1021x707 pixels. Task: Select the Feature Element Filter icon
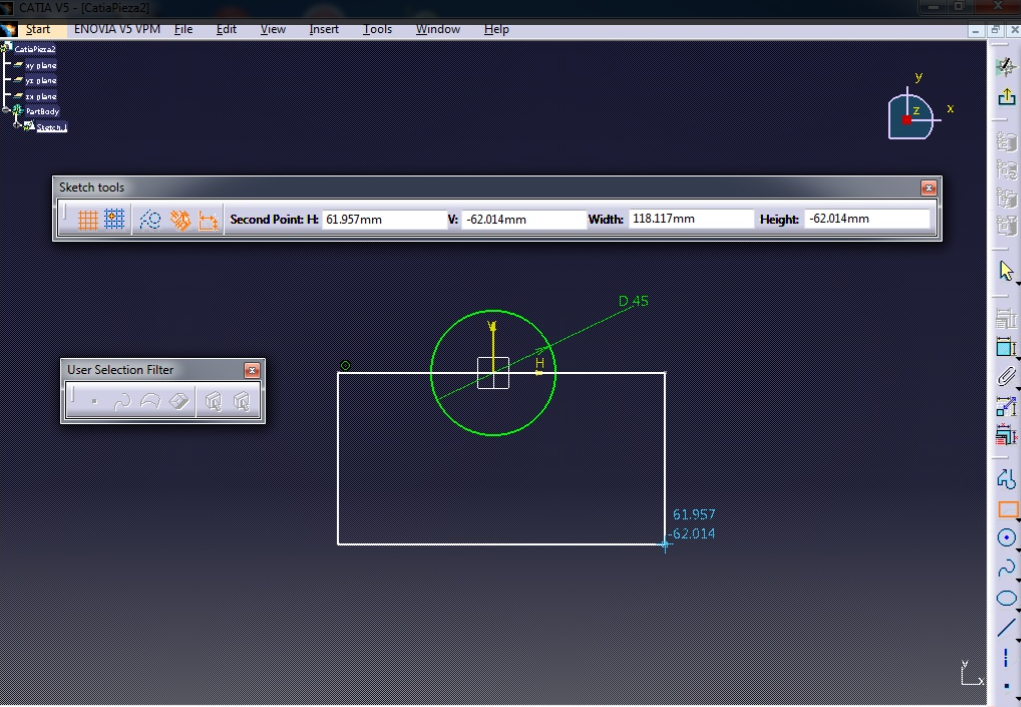pos(213,402)
